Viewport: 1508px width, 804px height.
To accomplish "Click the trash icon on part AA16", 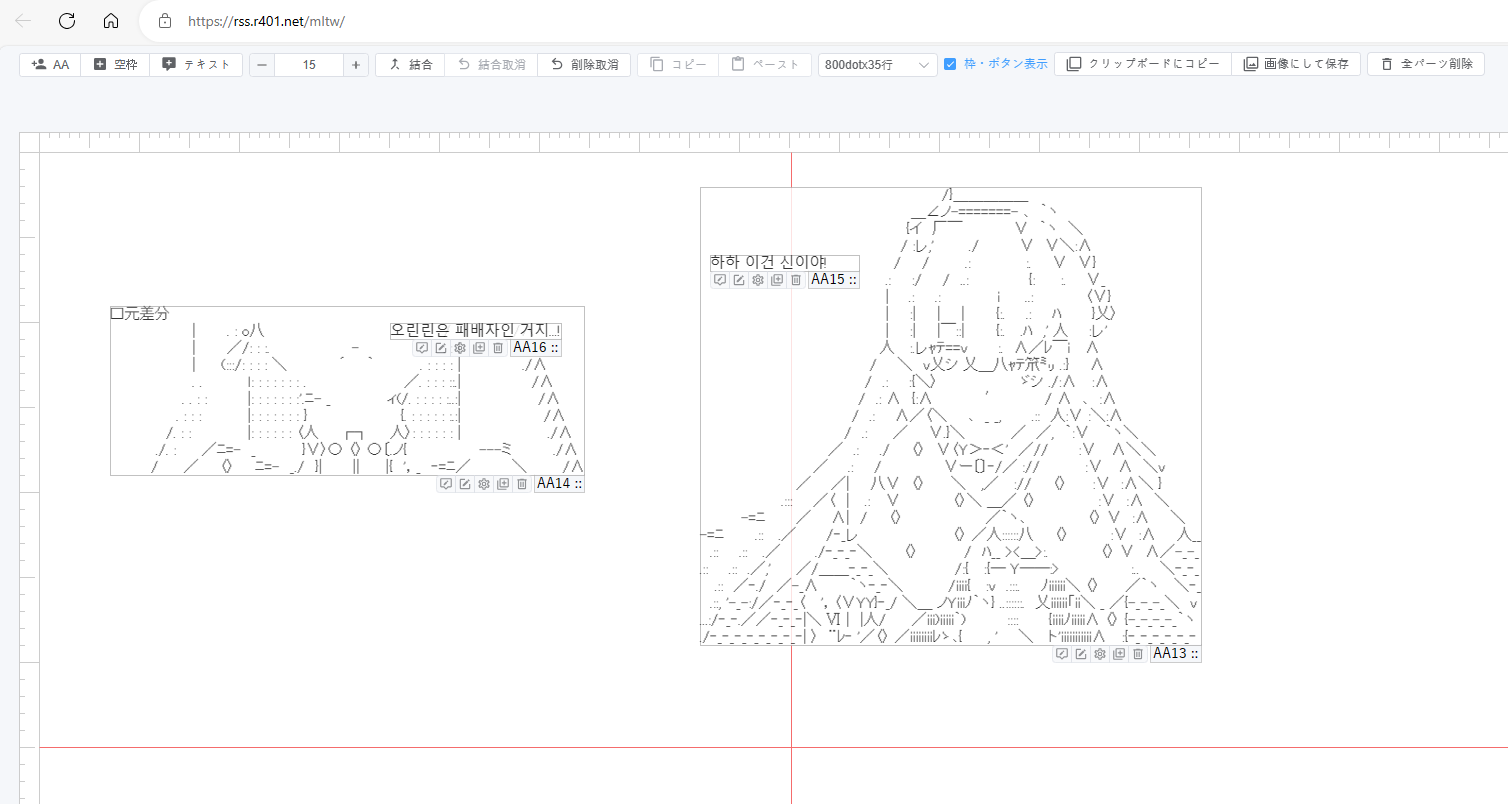I will tap(498, 348).
